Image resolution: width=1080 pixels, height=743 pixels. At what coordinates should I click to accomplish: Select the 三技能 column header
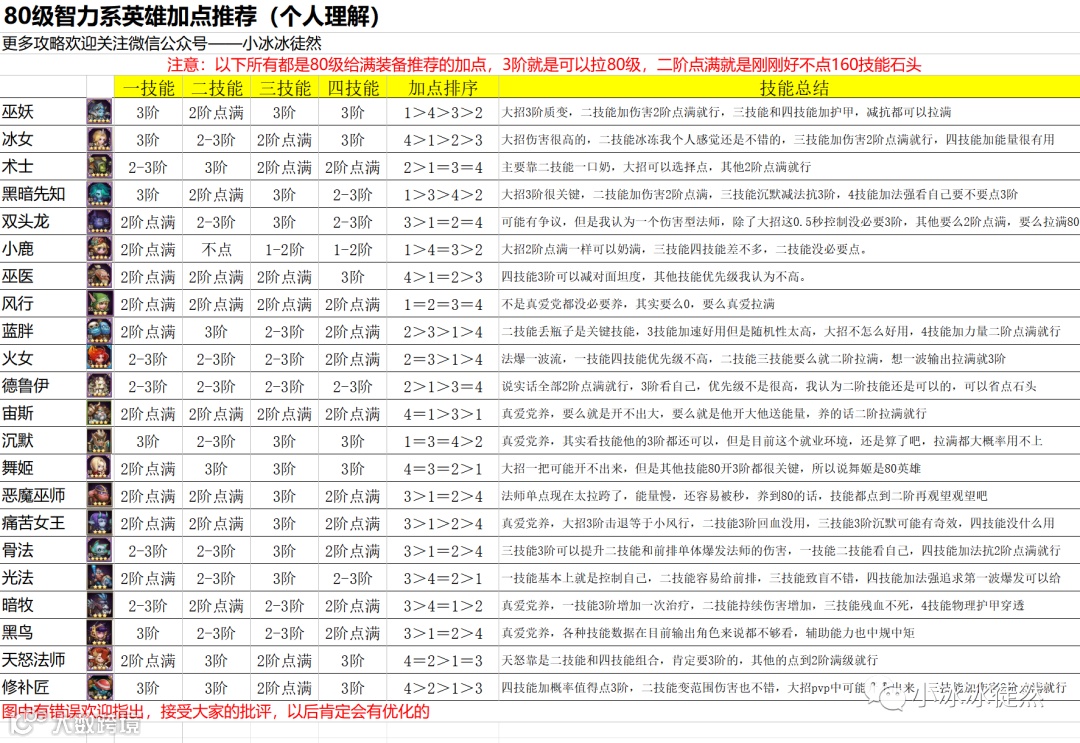[x=284, y=87]
